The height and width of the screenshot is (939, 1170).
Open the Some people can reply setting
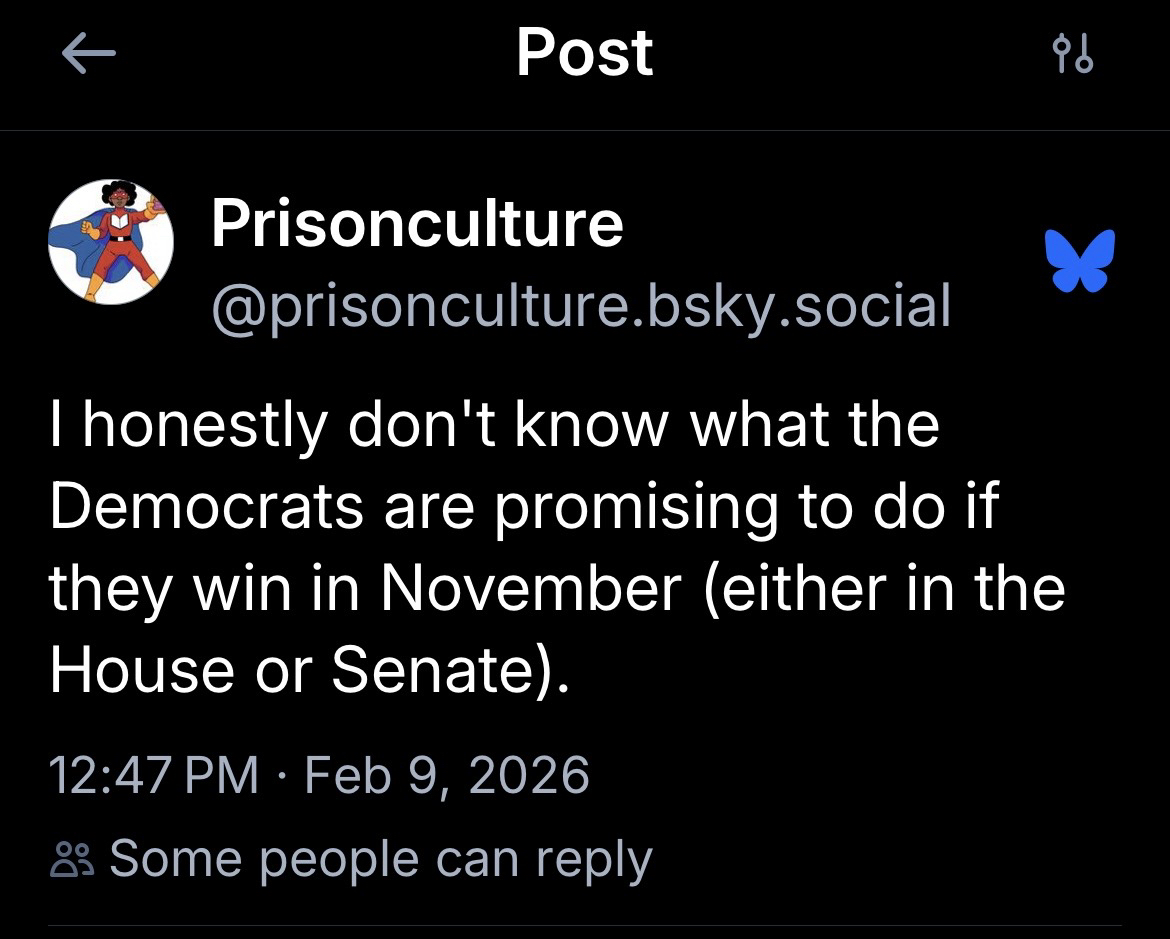point(380,859)
